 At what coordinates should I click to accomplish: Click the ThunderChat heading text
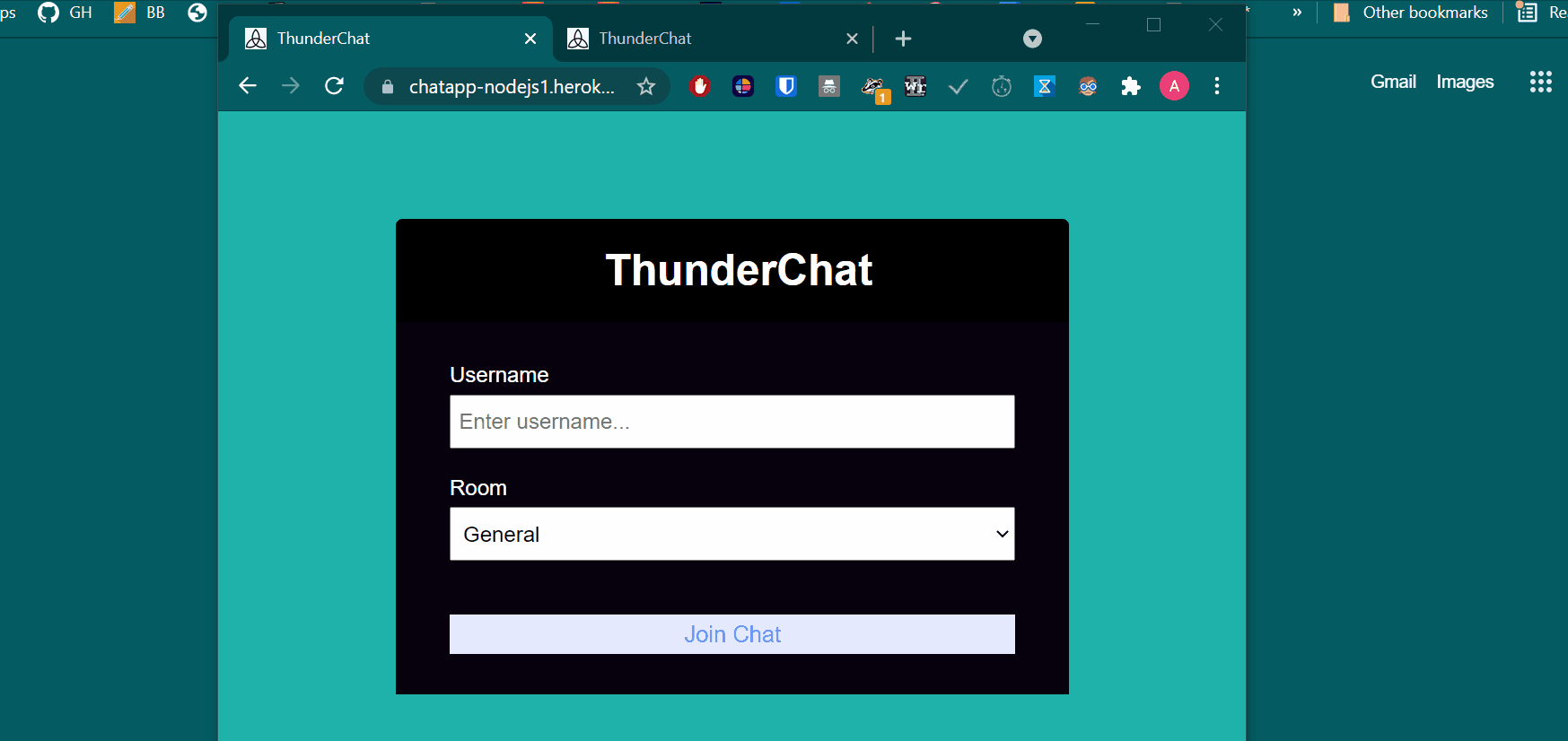pos(739,270)
